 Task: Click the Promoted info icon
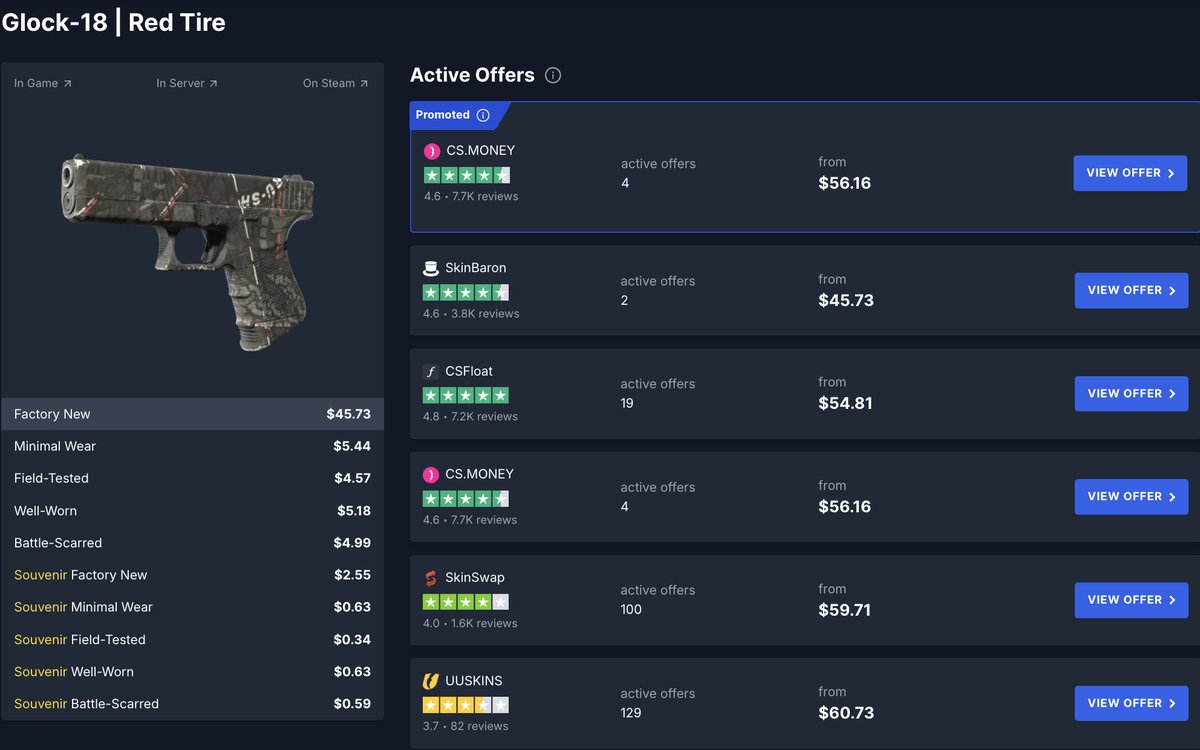[483, 115]
